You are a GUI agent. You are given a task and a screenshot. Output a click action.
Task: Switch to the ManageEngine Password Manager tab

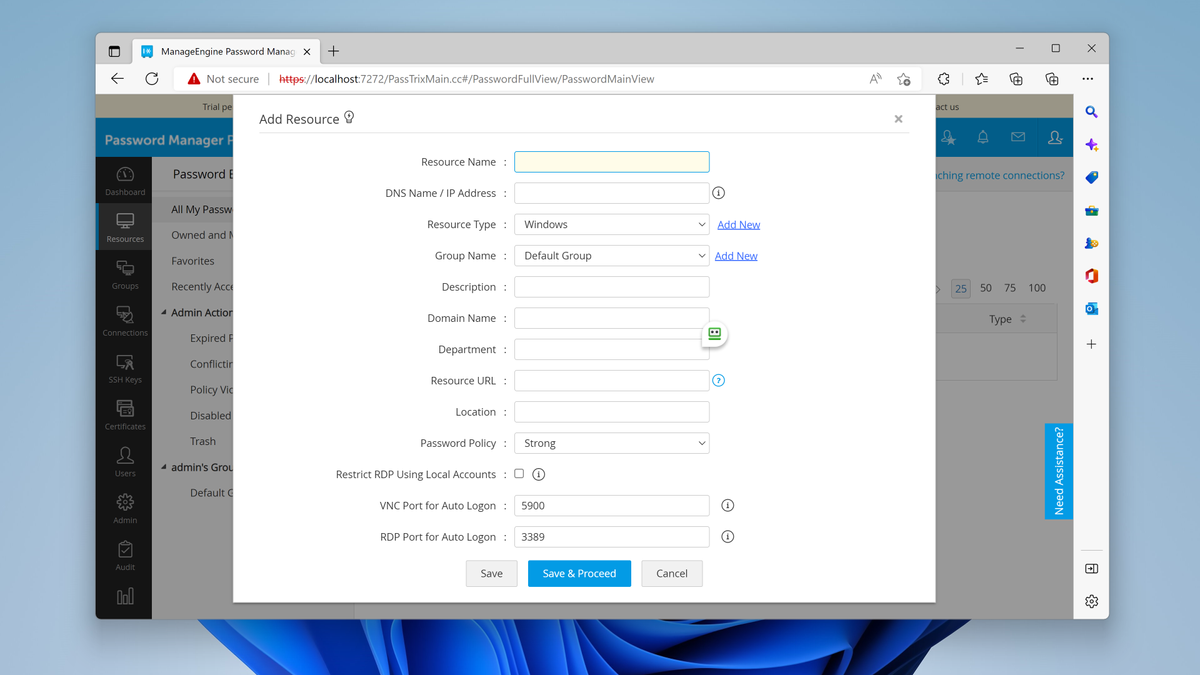(222, 50)
